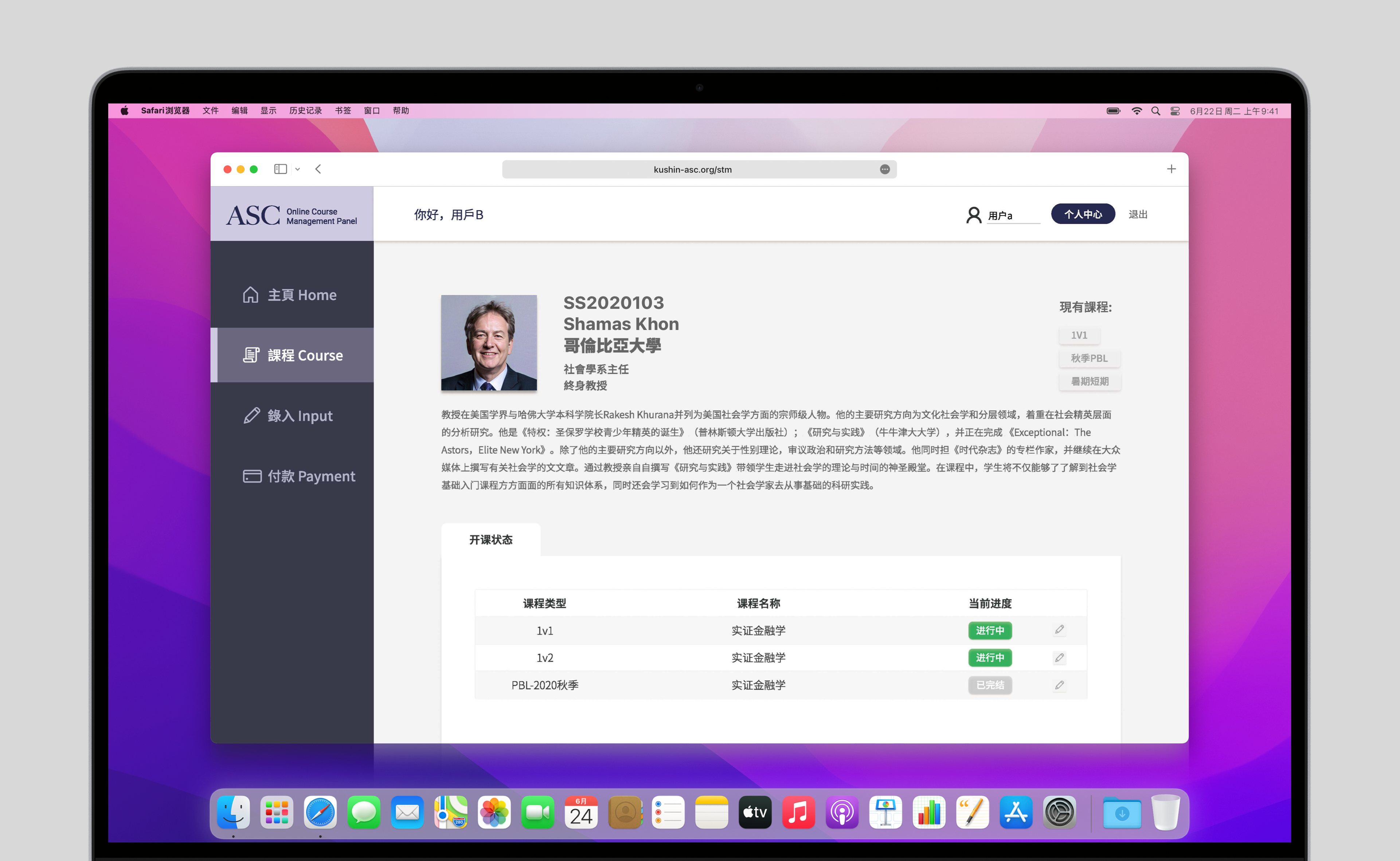Screen dimensions: 1400x861
Task: Open a new tab with plus button
Action: [1171, 169]
